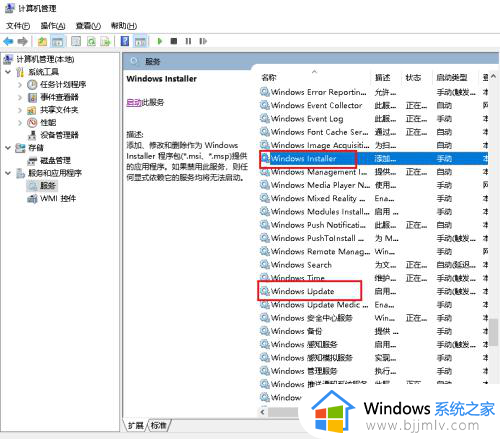Select 计算机管理(本地) root node

[45, 59]
